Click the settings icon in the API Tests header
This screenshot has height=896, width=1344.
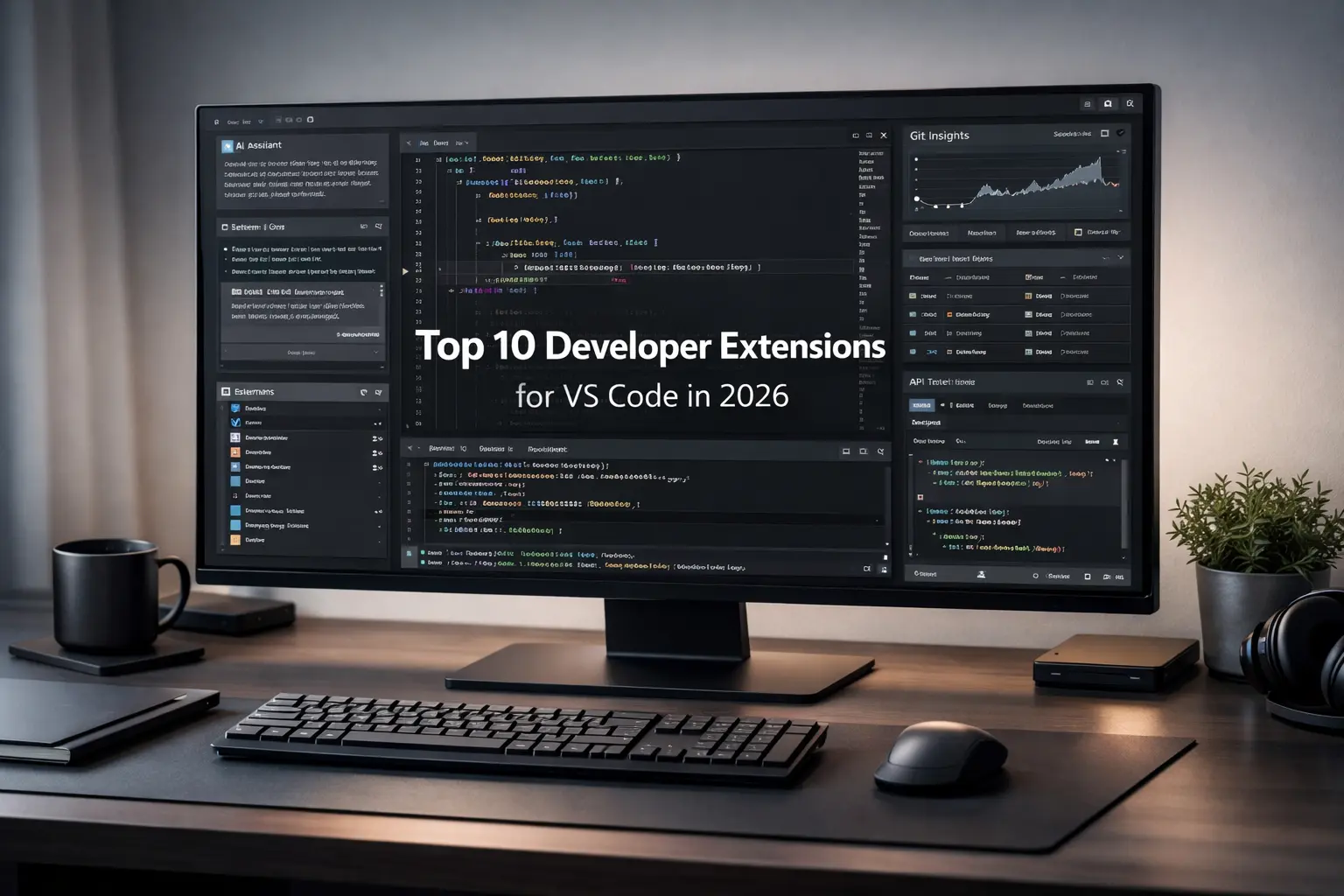(x=1120, y=382)
